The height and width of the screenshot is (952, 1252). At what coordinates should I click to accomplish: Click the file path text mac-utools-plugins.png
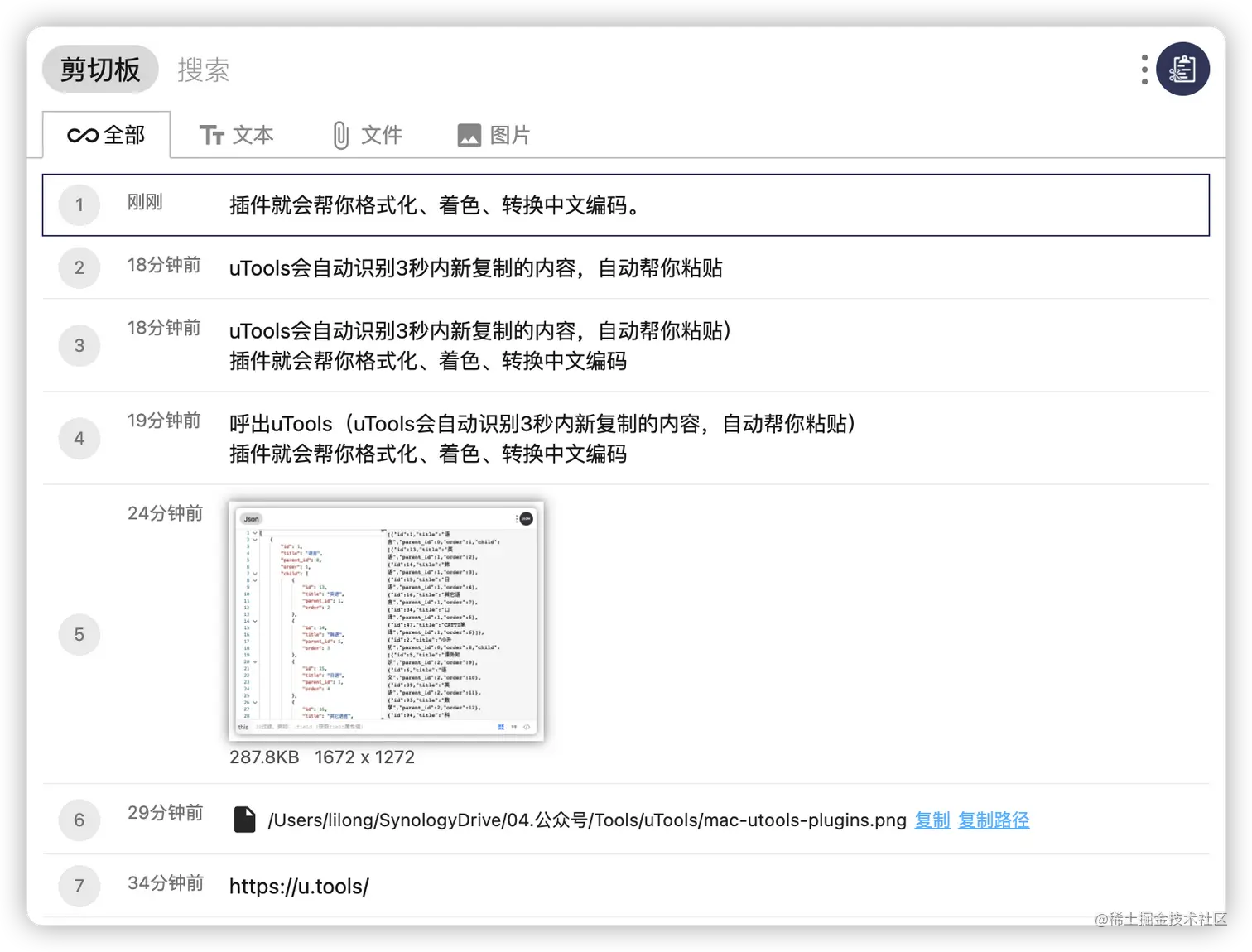[587, 820]
